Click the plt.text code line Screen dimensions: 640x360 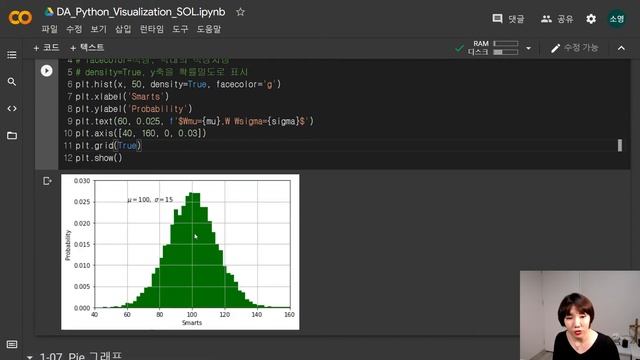coord(194,121)
